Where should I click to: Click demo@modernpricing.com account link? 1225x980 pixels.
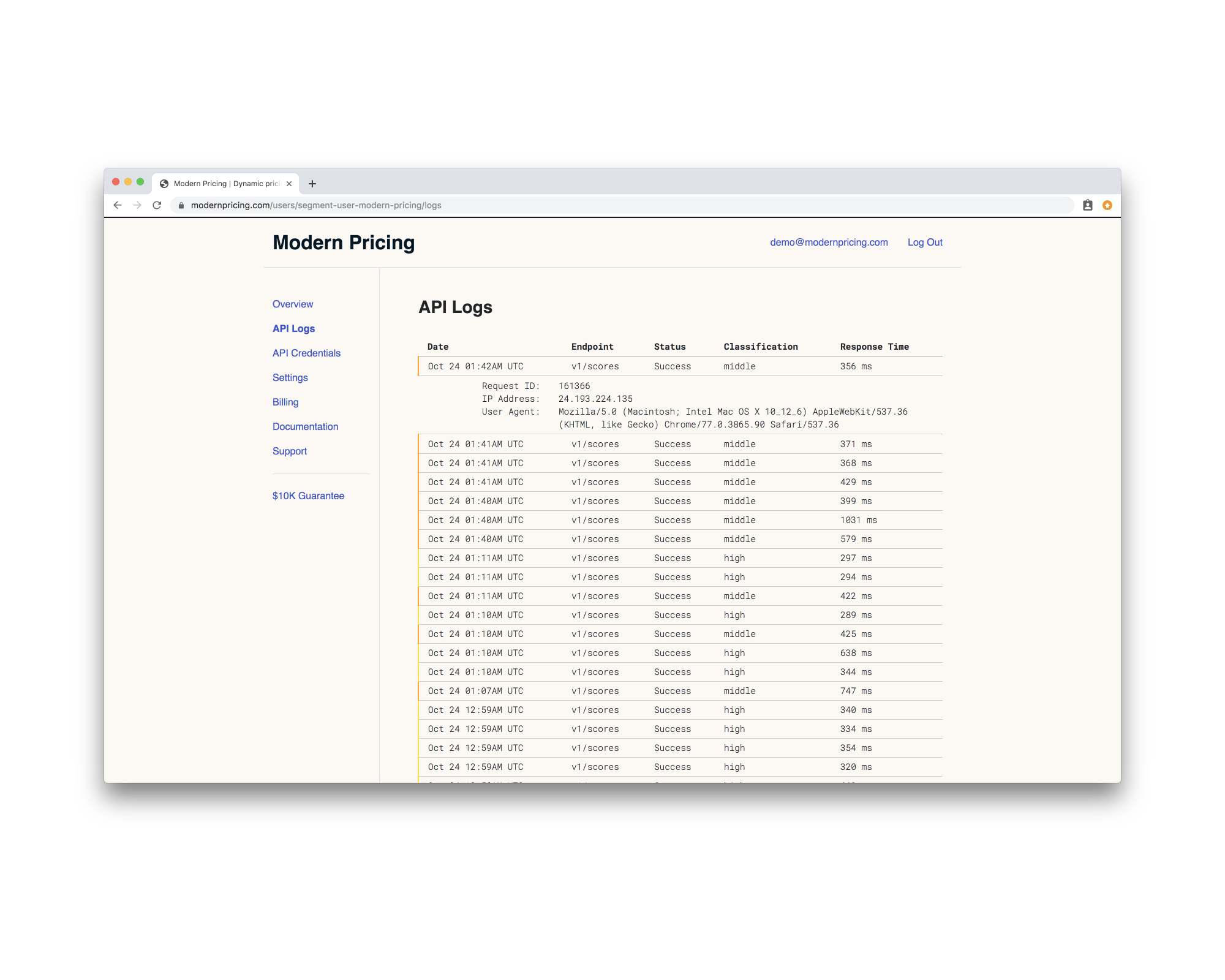pyautogui.click(x=829, y=243)
